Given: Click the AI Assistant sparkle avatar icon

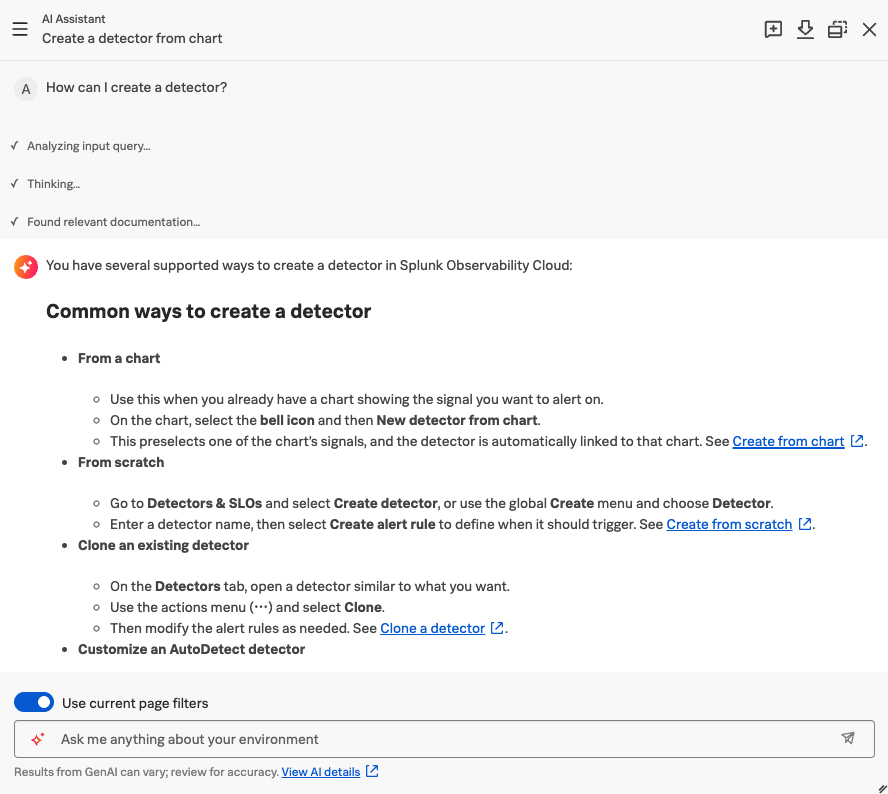Looking at the screenshot, I should [x=26, y=267].
